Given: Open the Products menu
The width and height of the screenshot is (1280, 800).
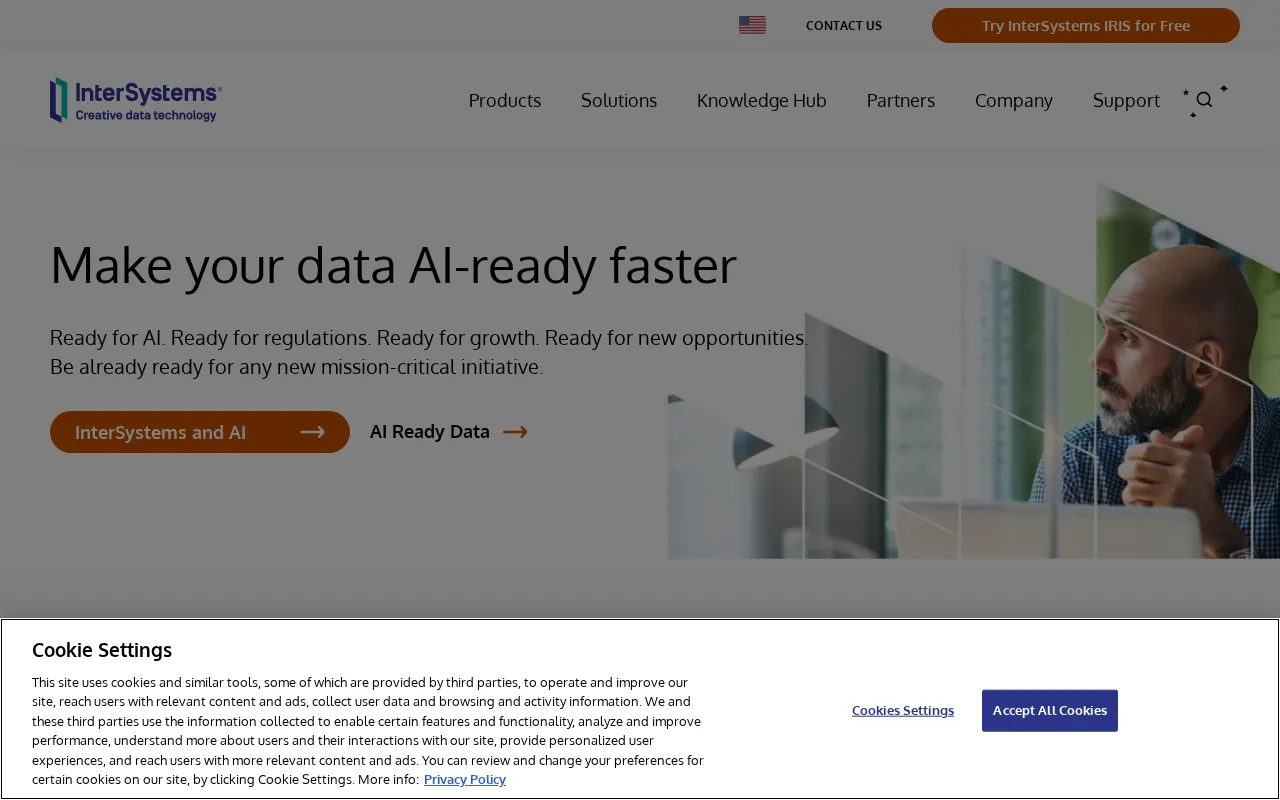Looking at the screenshot, I should click(x=505, y=100).
